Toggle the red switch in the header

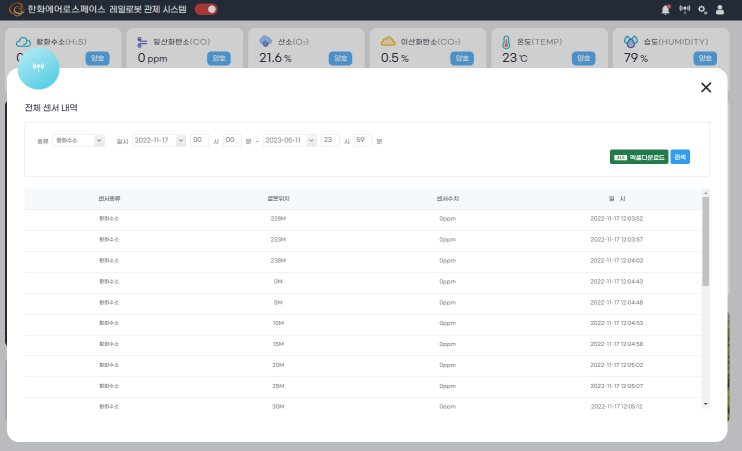coord(206,9)
